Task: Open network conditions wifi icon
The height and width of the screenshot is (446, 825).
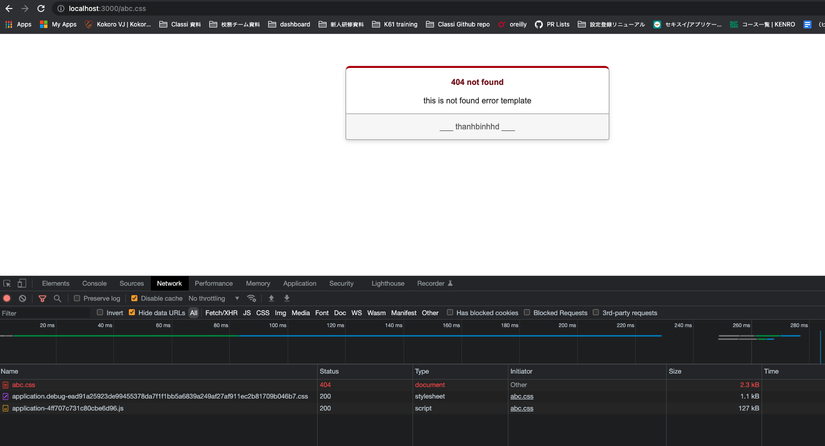Action: 251,298
